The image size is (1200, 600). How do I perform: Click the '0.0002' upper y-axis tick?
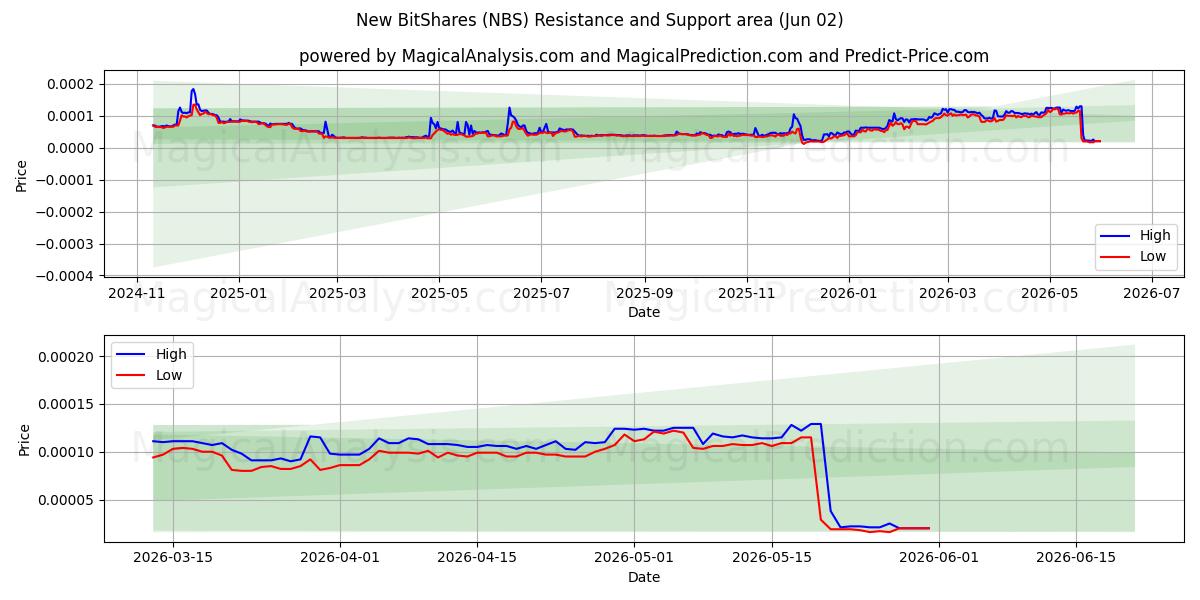[x=71, y=84]
